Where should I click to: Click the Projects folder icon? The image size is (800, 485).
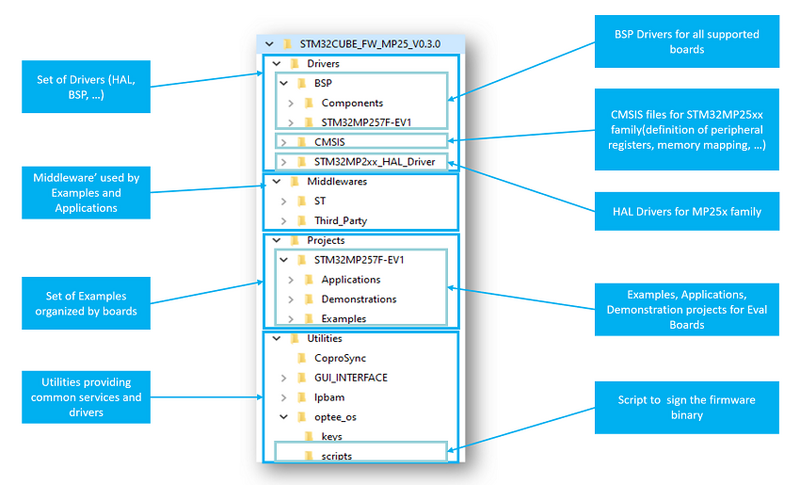click(x=295, y=240)
